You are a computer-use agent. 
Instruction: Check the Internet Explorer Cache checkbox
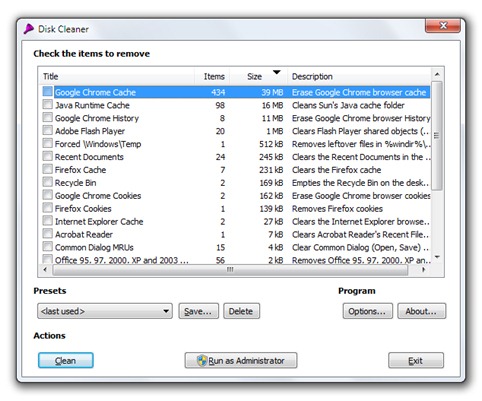pos(47,221)
